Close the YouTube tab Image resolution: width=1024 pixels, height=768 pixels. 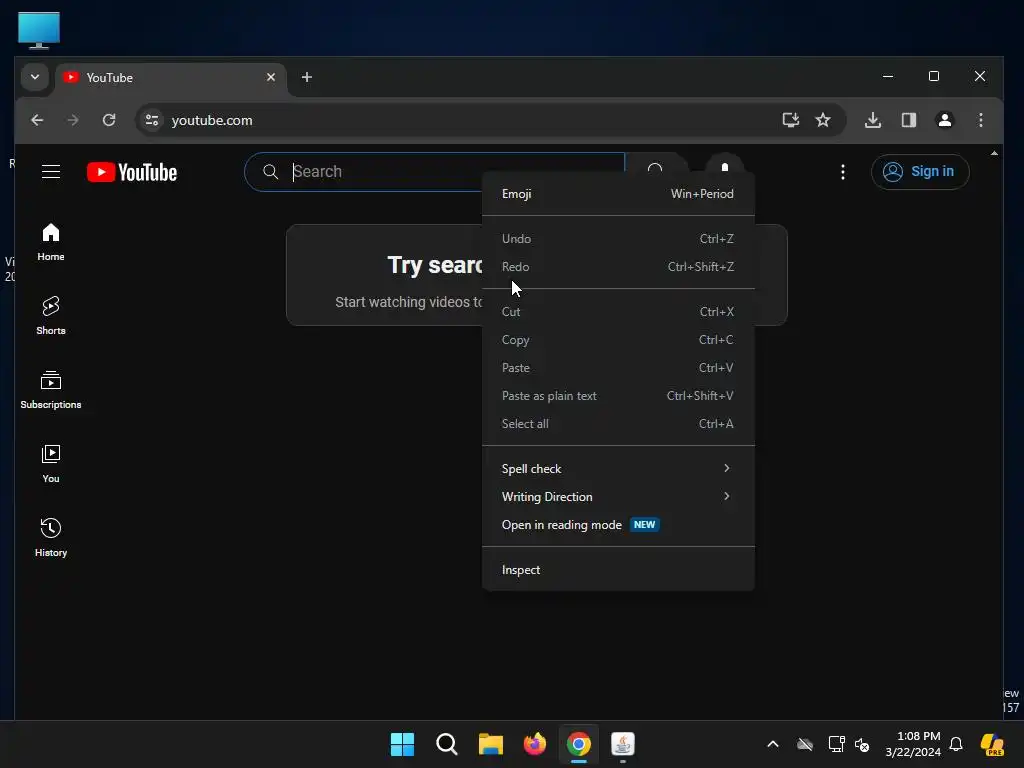(271, 77)
